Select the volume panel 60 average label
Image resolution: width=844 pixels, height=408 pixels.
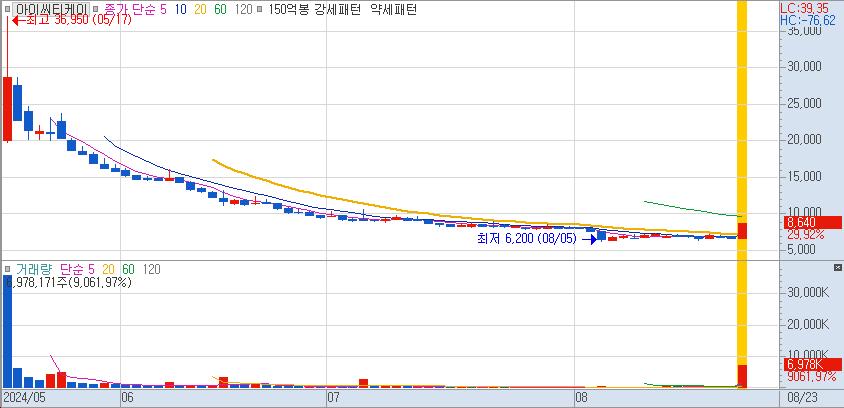[x=128, y=269]
